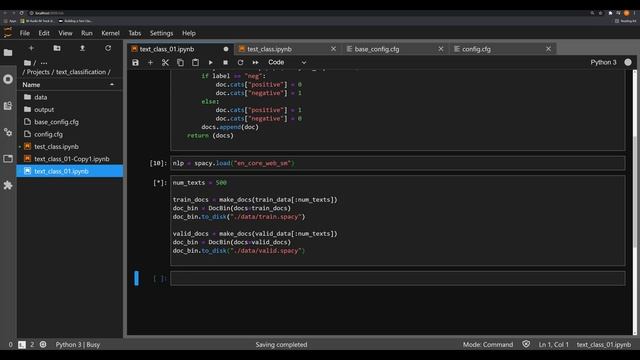This screenshot has height=360, width=640.
Task: Close the test_class.ipynb tab
Action: click(333, 49)
